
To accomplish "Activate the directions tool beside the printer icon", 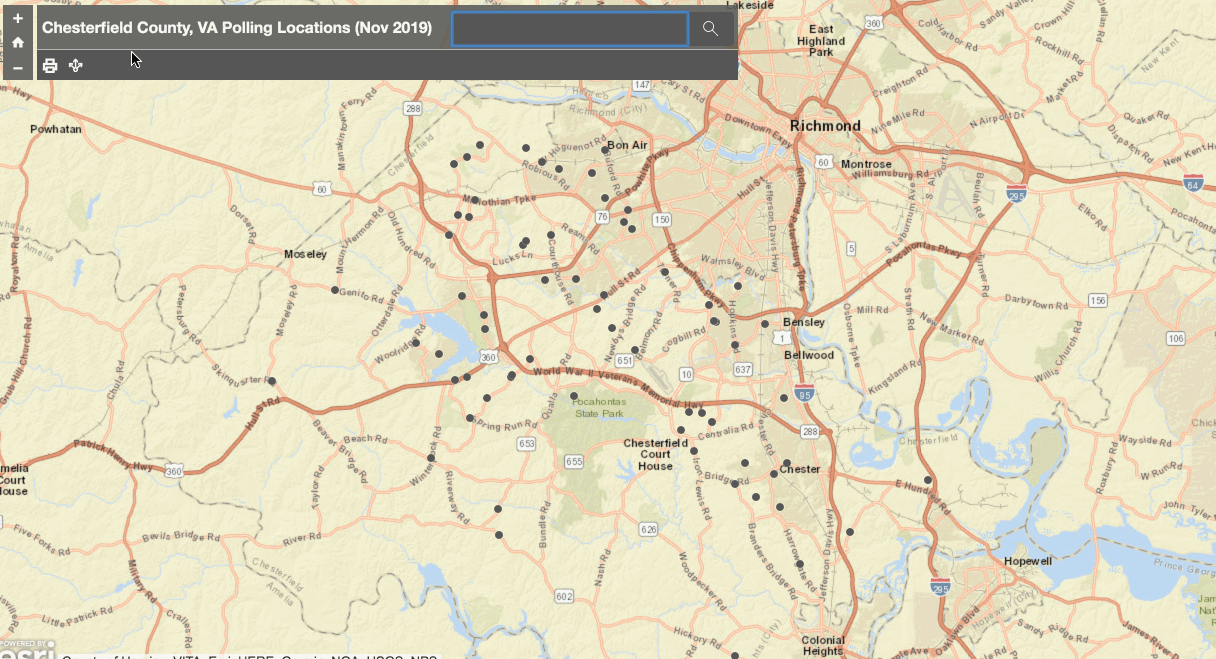I will tap(75, 65).
